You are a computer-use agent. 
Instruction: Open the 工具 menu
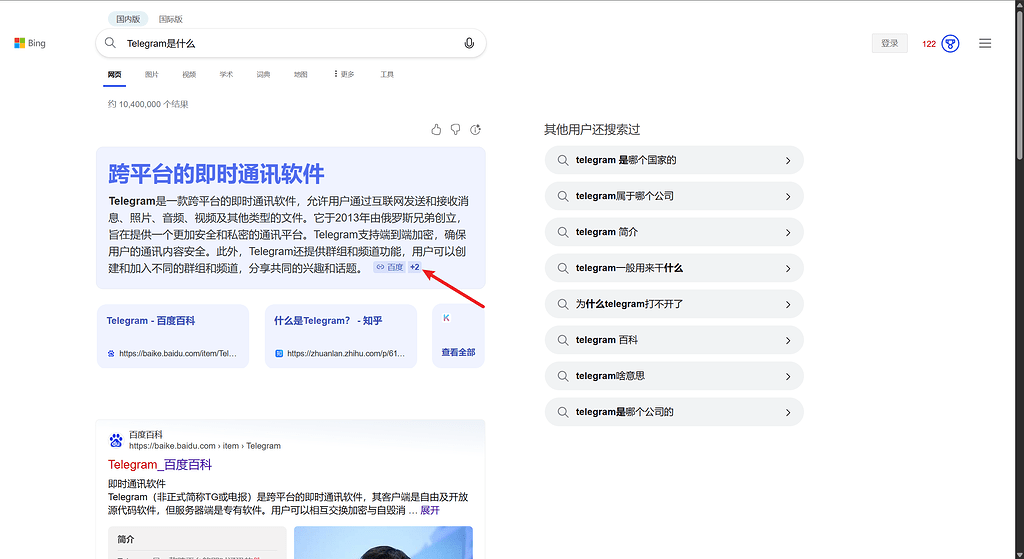point(387,74)
